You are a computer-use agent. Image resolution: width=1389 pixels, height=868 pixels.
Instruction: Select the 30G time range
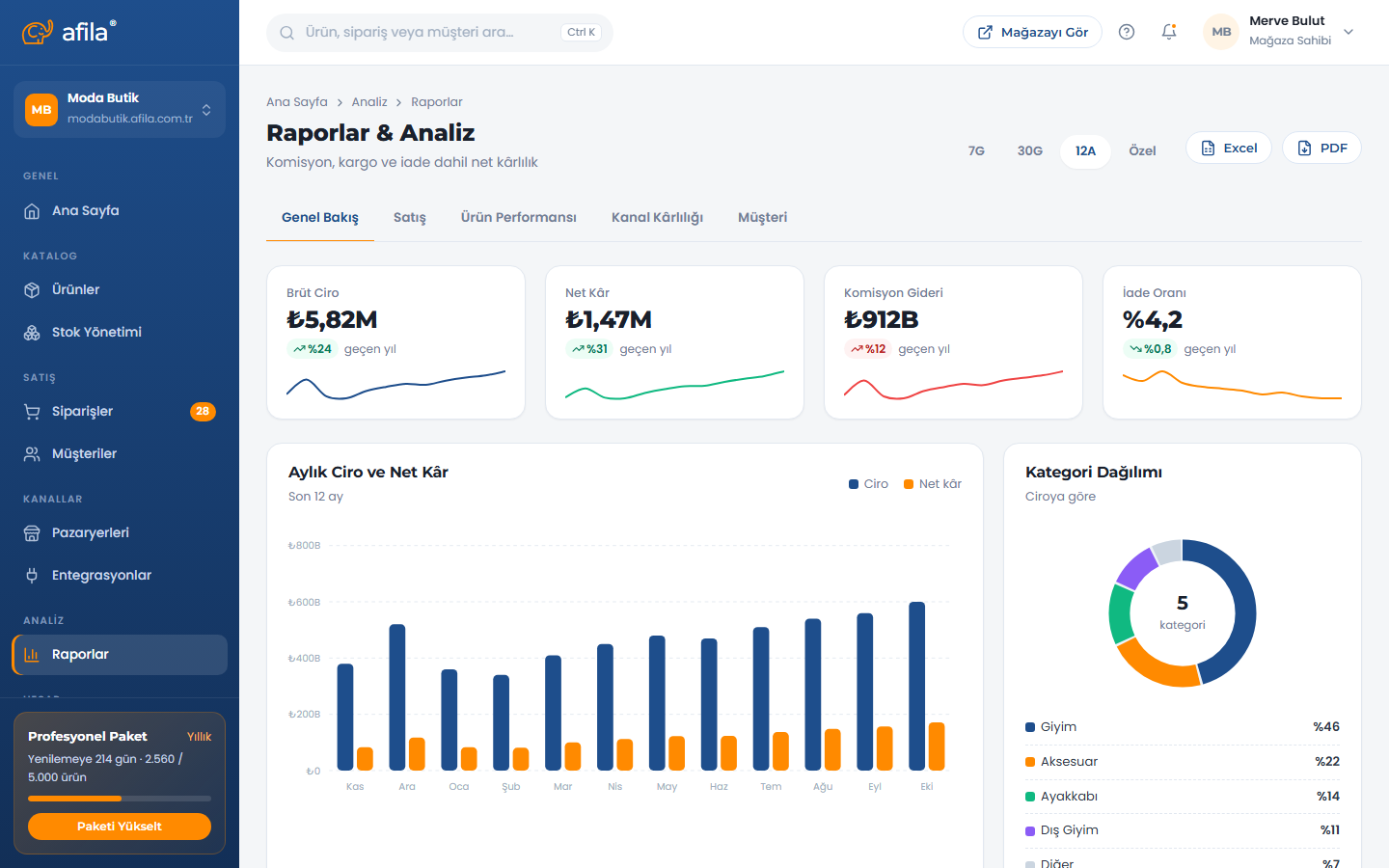point(1030,150)
